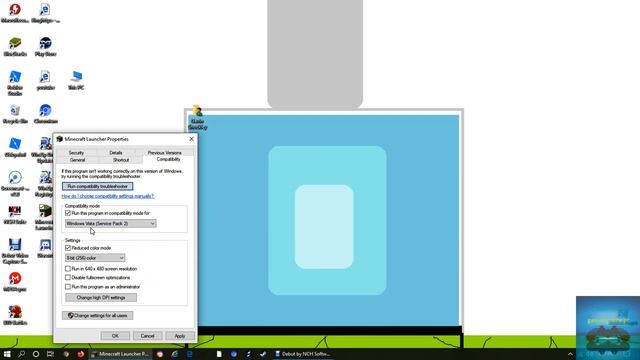
Task: Open taskbar search magnifier
Action: pyautogui.click(x=22, y=354)
